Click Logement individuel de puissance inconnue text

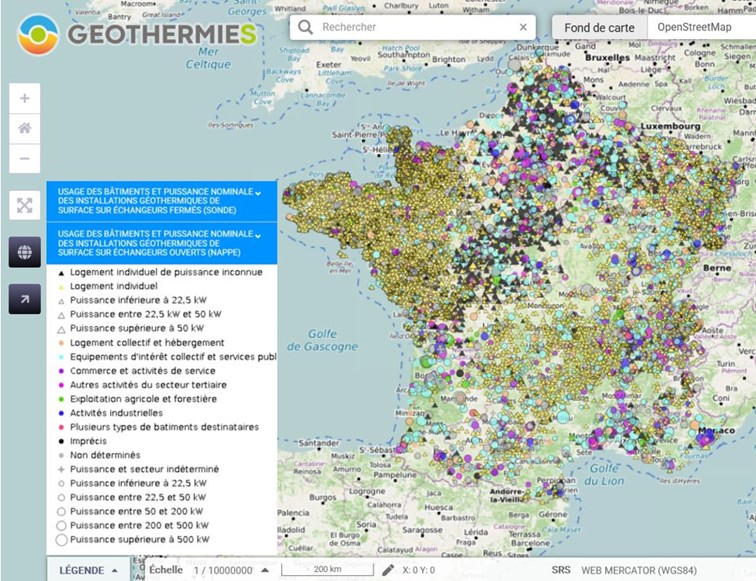tap(166, 272)
